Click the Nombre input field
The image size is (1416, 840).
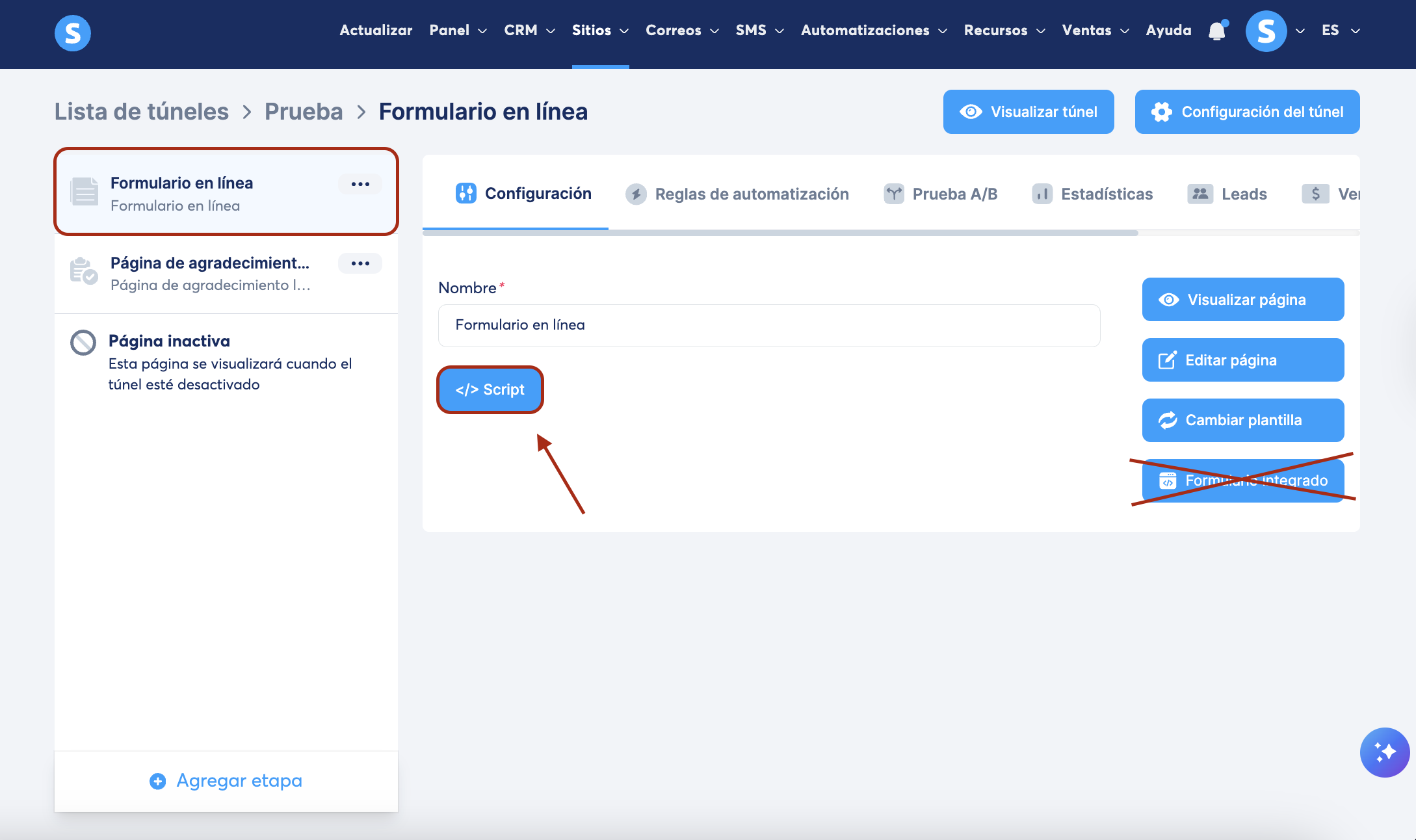coord(768,325)
